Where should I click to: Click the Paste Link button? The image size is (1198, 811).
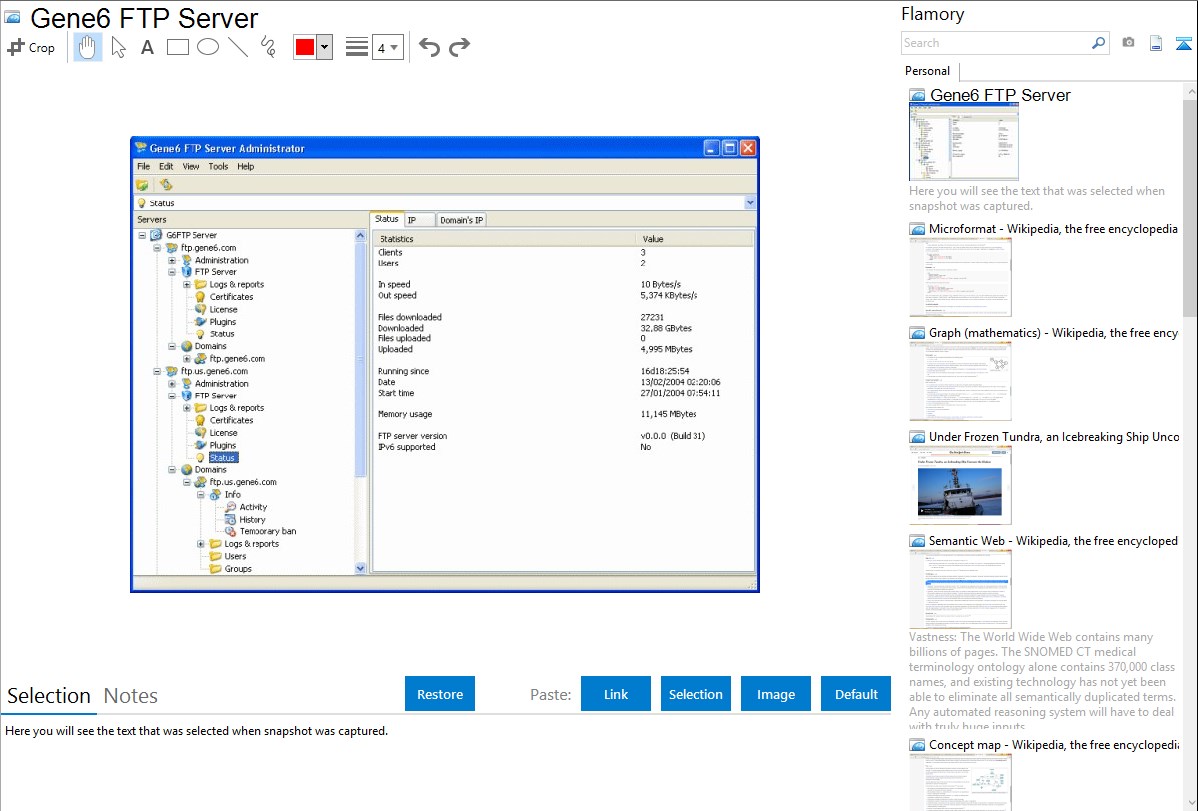click(616, 694)
